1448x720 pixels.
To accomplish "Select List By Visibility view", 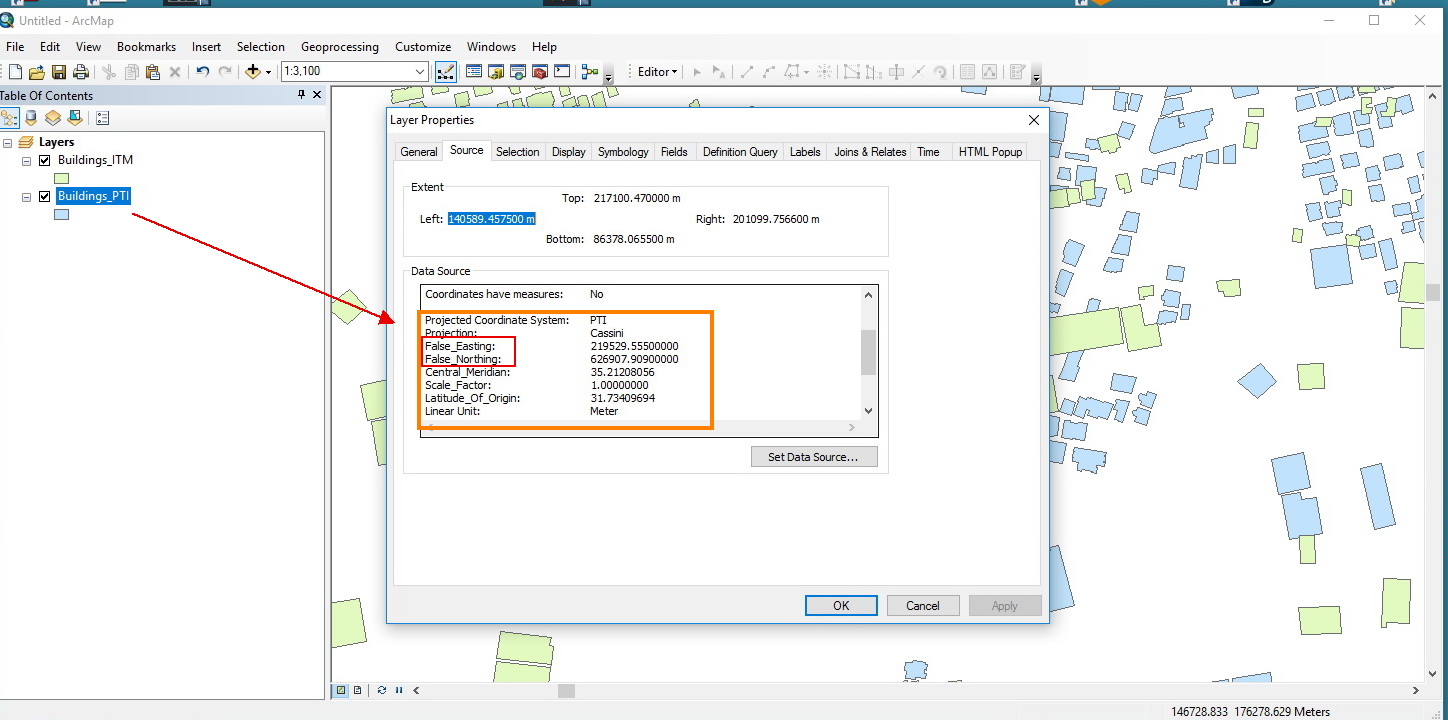I will pos(53,118).
